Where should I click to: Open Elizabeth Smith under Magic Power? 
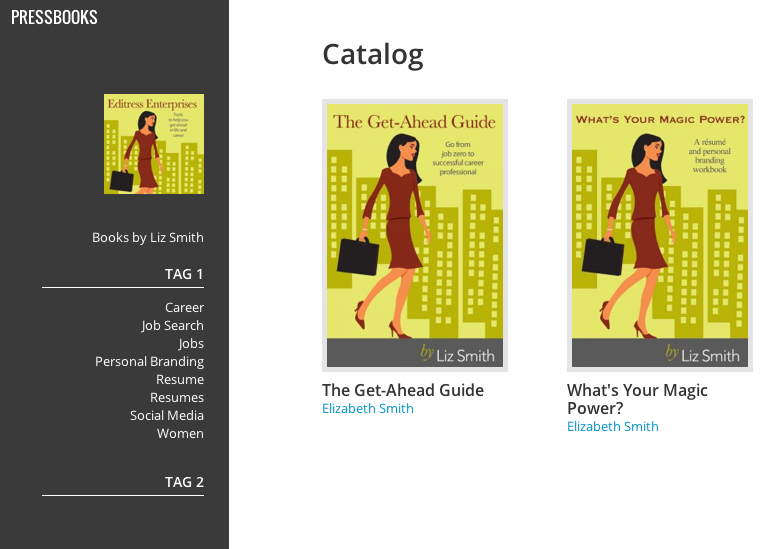pyautogui.click(x=613, y=426)
